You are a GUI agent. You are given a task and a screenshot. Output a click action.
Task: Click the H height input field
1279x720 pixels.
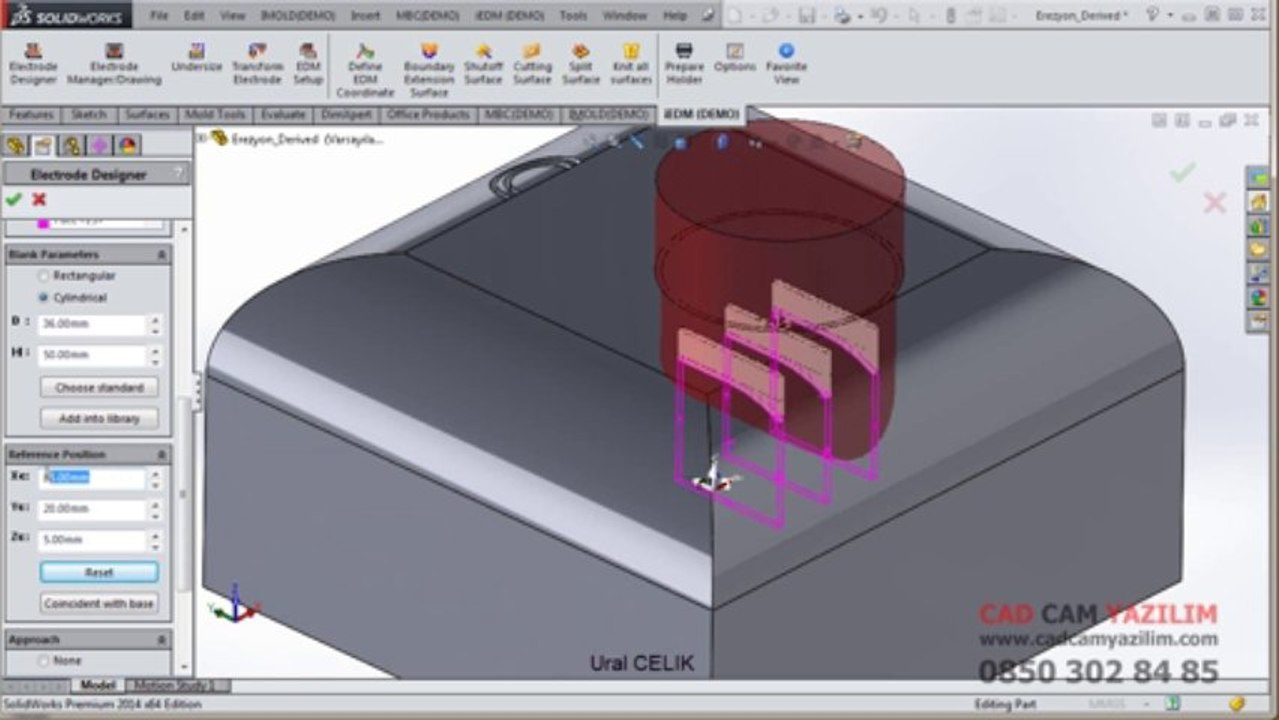point(92,356)
